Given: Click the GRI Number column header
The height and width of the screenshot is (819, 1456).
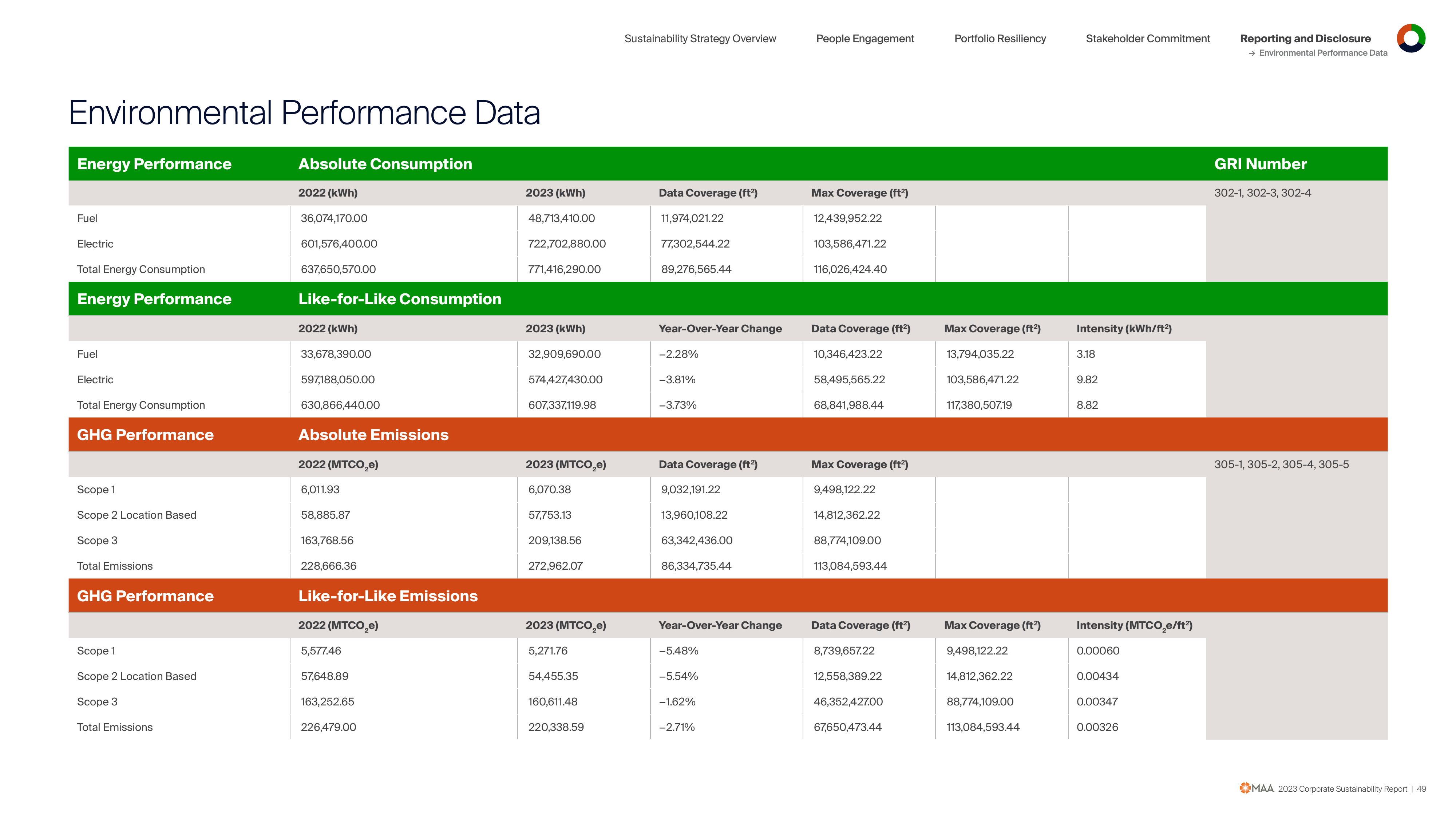Looking at the screenshot, I should pyautogui.click(x=1261, y=164).
